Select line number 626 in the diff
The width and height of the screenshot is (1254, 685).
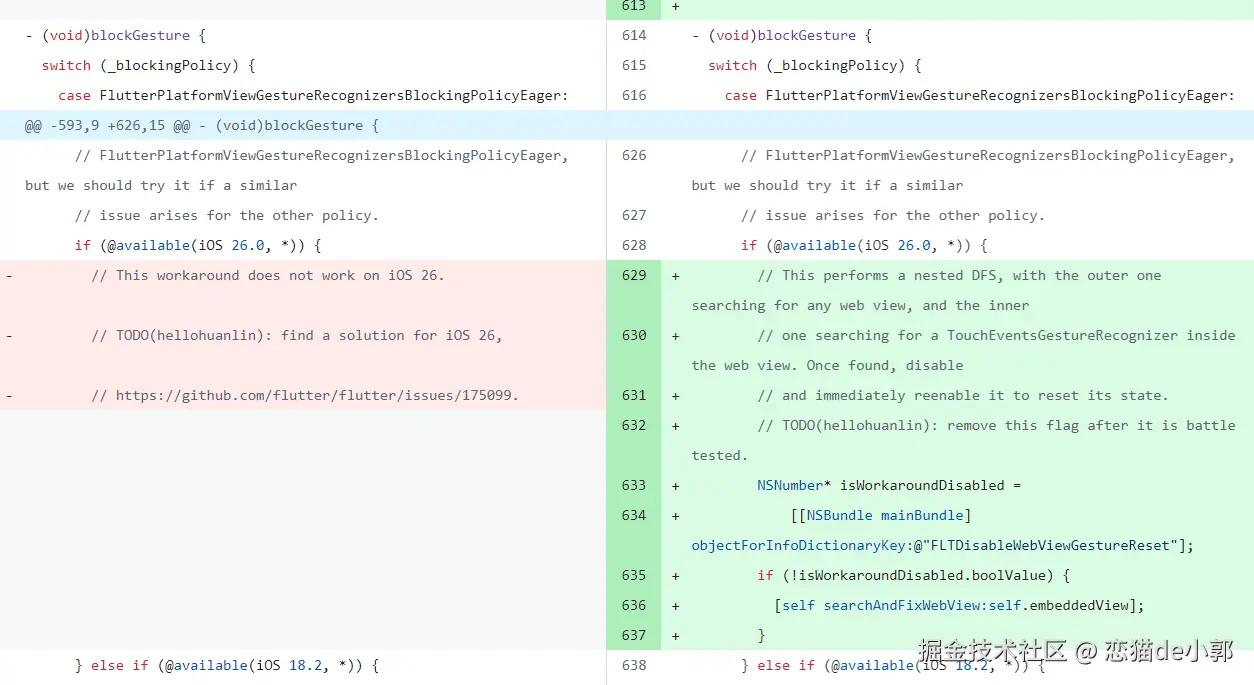634,155
